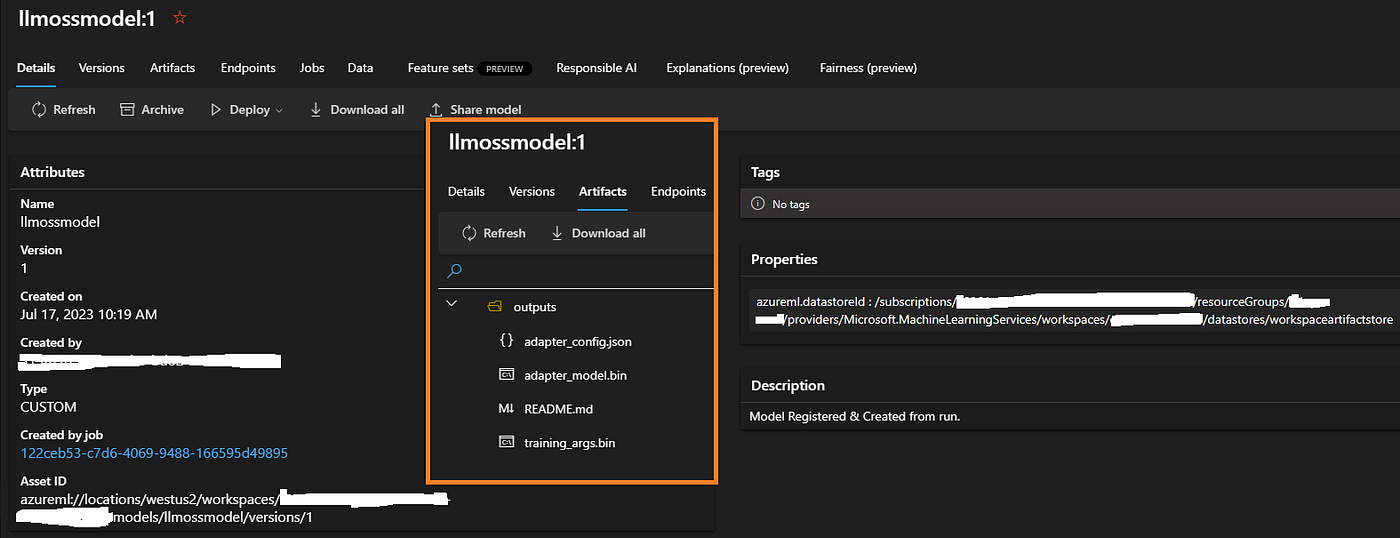Select the training_args.bin file
The image size is (1400, 538).
tap(570, 442)
